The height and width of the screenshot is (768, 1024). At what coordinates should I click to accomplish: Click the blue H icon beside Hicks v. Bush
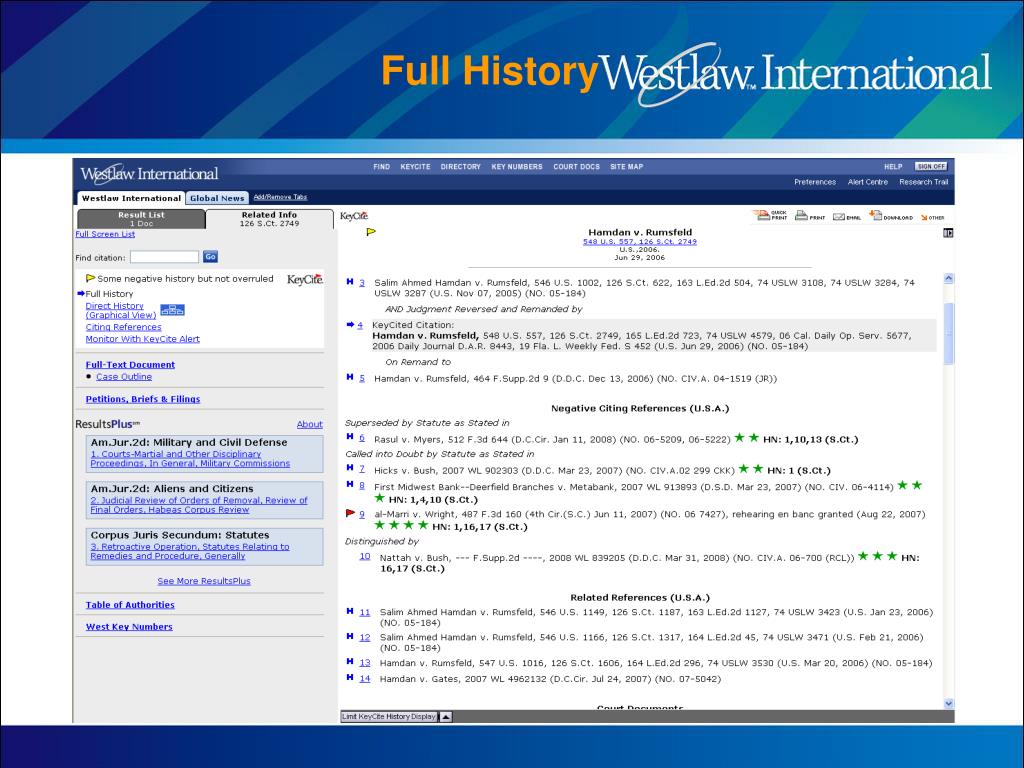pyautogui.click(x=349, y=468)
